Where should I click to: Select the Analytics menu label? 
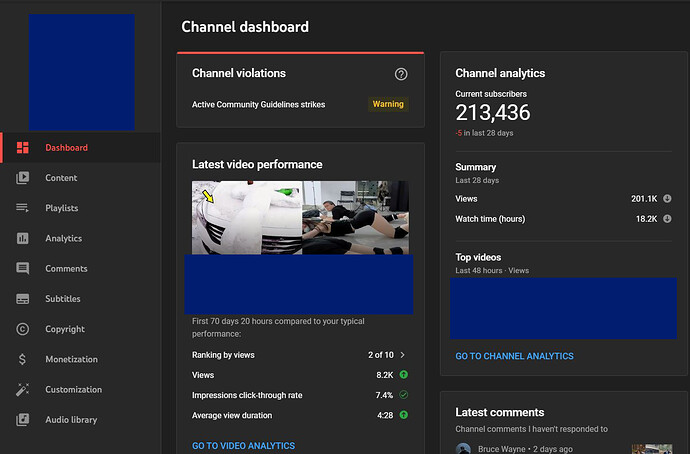[x=63, y=238]
